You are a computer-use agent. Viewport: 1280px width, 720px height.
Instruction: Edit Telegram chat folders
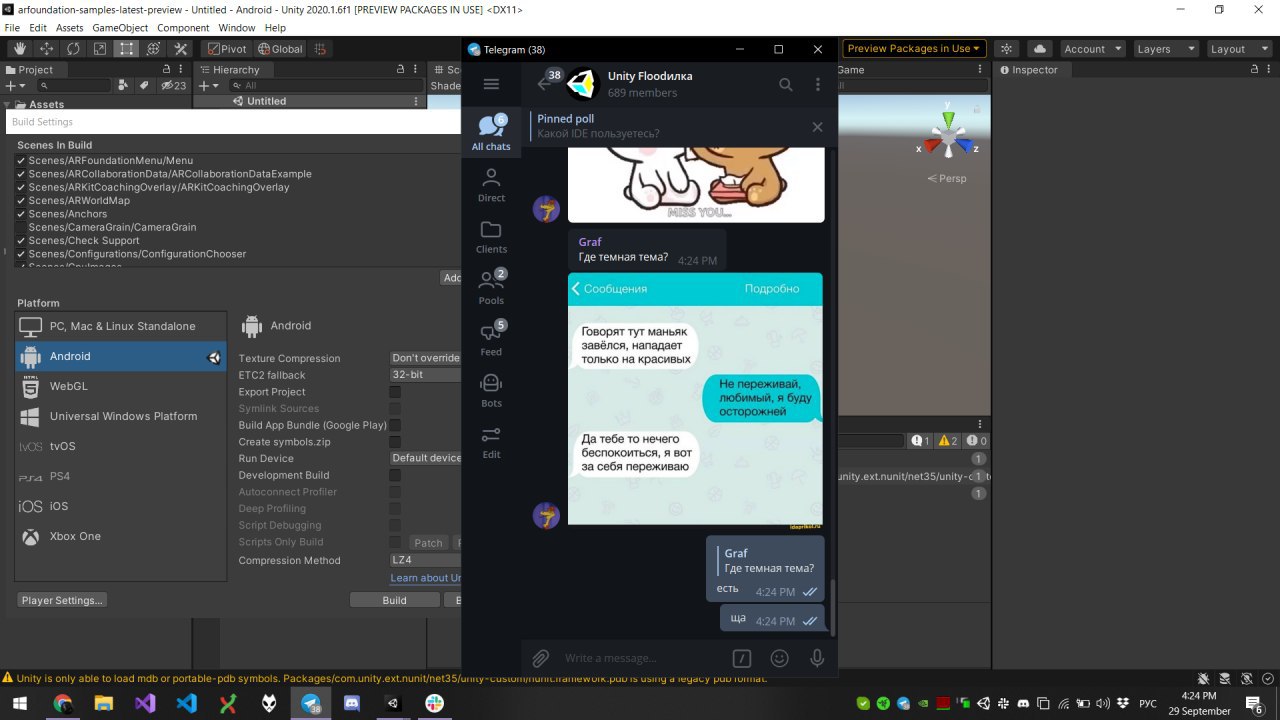point(491,442)
